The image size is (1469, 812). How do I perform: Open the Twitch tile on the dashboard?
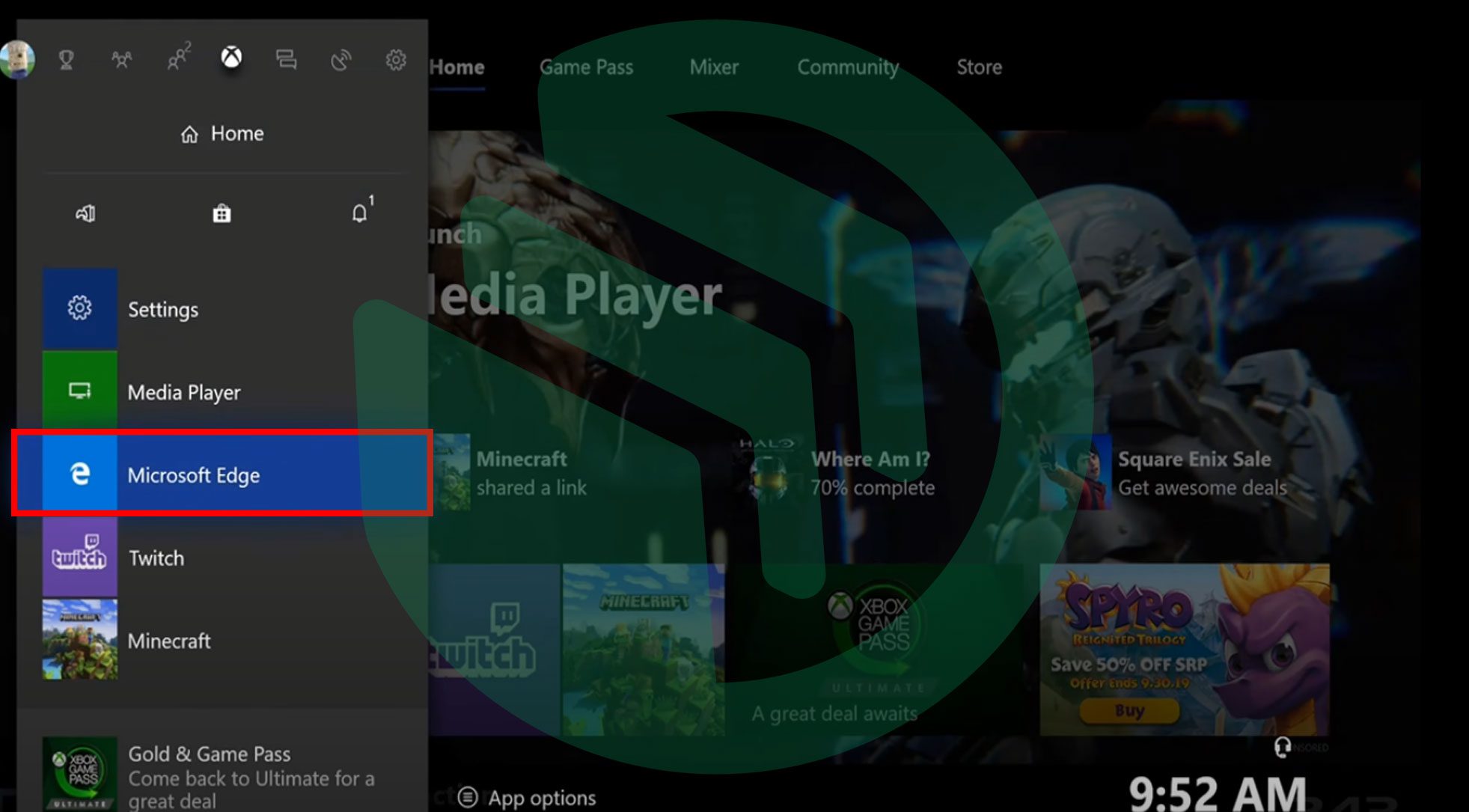(x=494, y=650)
